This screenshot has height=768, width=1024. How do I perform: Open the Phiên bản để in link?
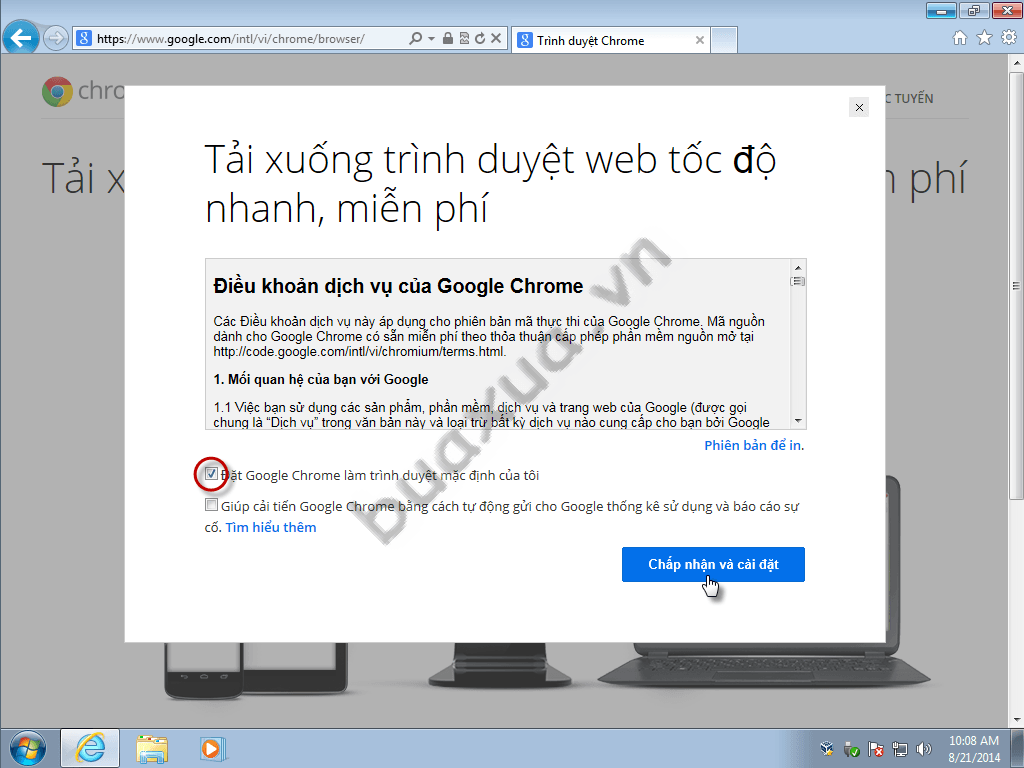coord(753,445)
